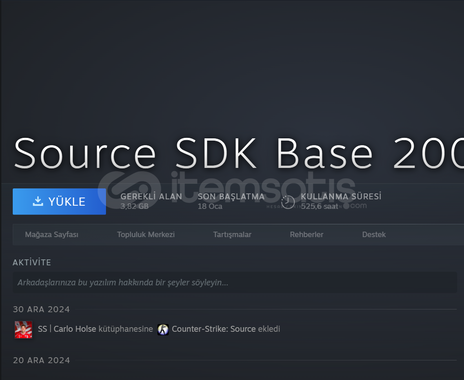The height and width of the screenshot is (380, 464).
Task: Click the activity status input field
Action: pos(235,282)
